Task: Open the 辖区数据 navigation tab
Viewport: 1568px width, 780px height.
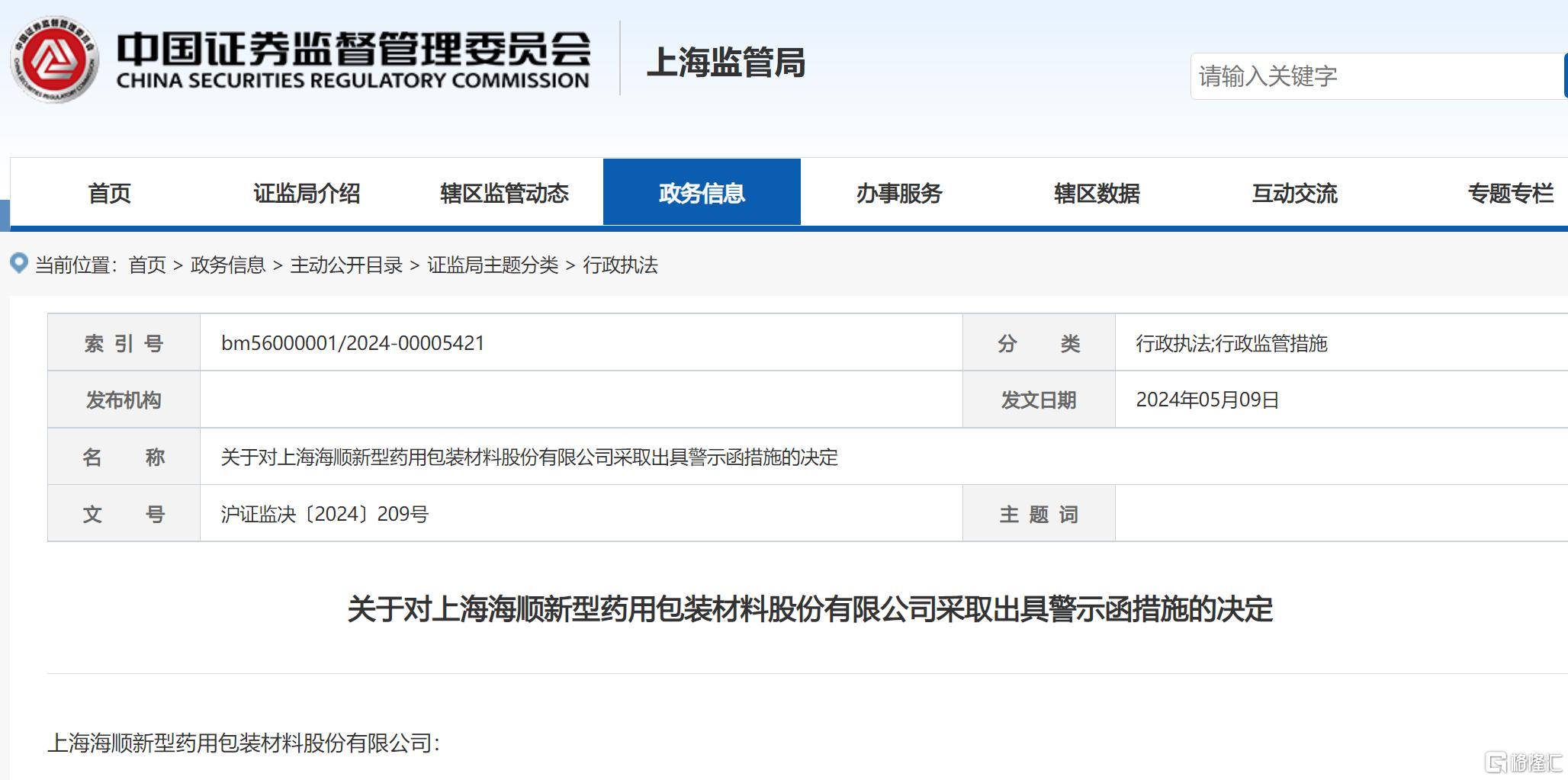Action: pos(1097,193)
